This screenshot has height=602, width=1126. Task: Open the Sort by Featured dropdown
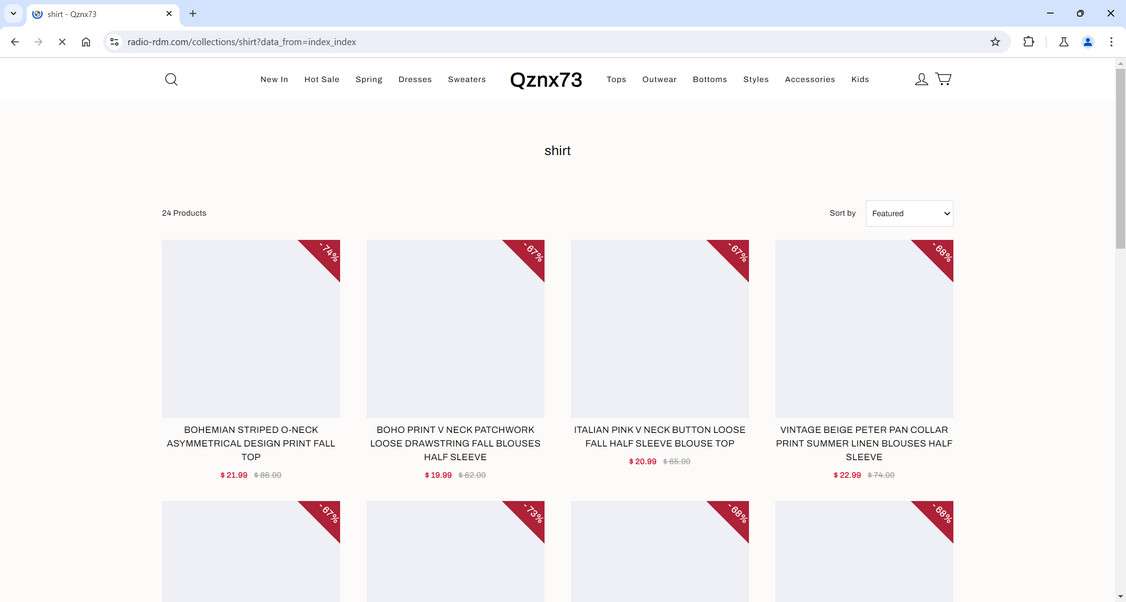click(x=909, y=213)
